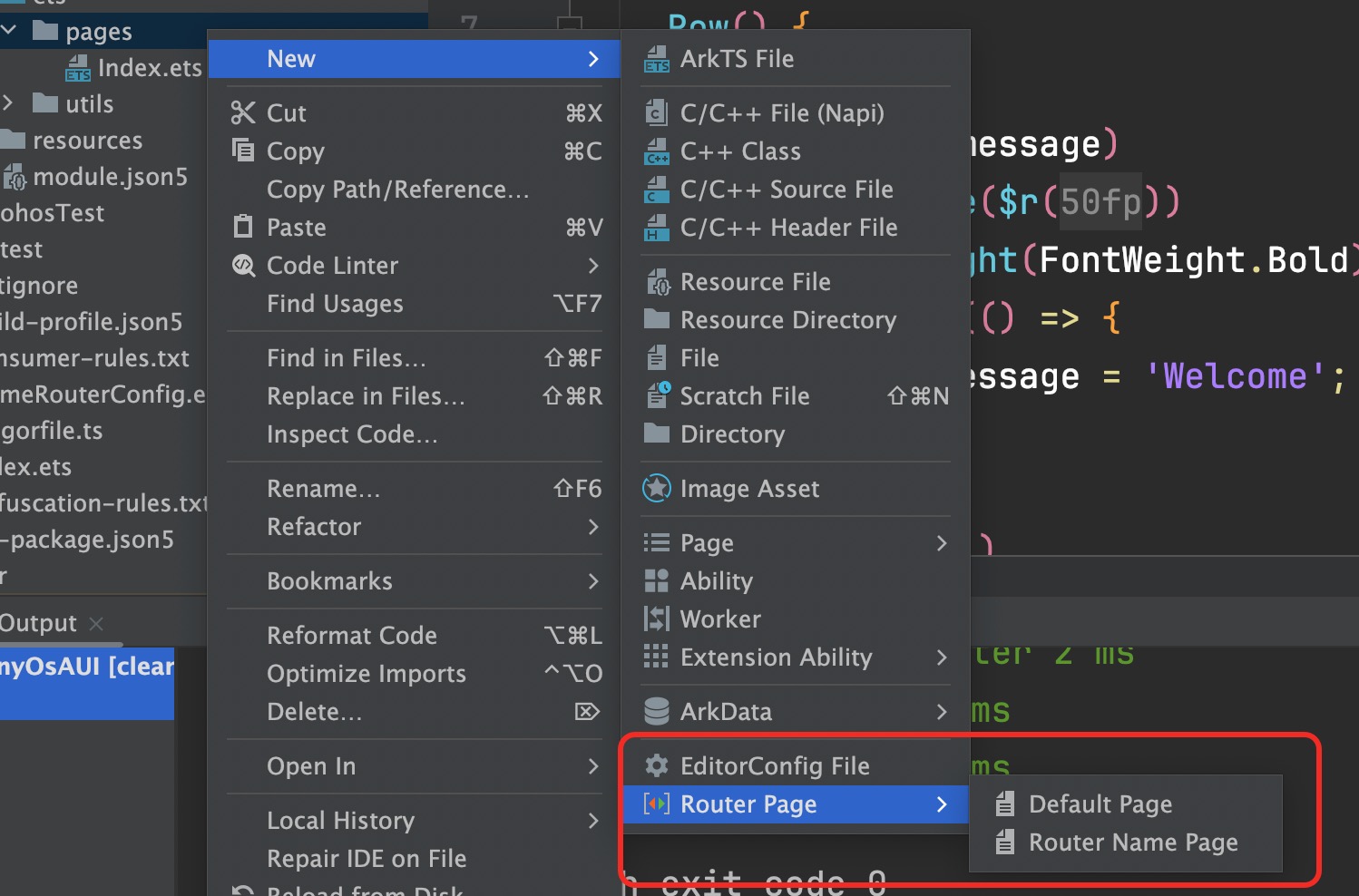Image resolution: width=1359 pixels, height=896 pixels.
Task: Close the Output tab
Action: coord(96,624)
